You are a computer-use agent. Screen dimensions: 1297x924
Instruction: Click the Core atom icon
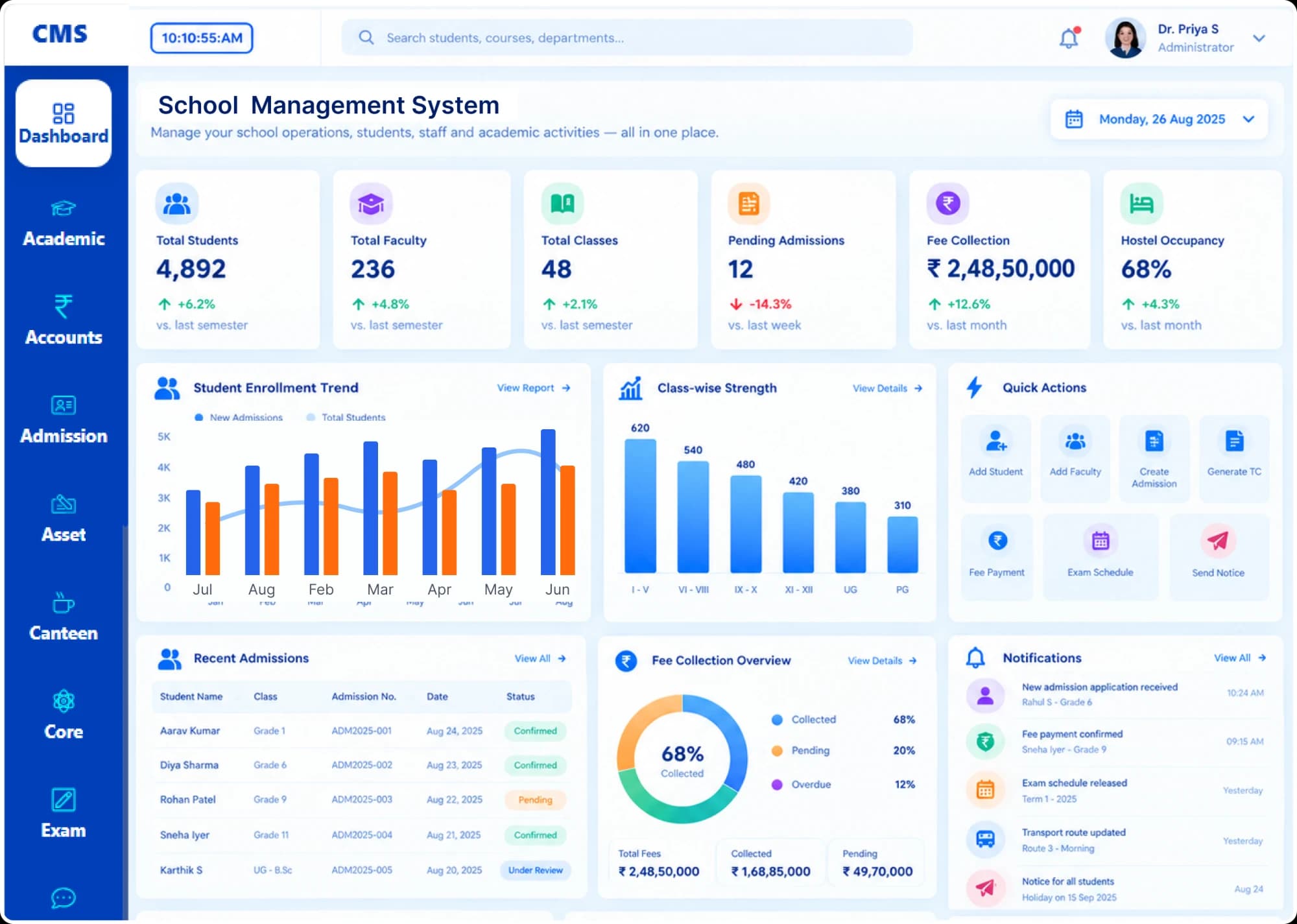(x=64, y=701)
